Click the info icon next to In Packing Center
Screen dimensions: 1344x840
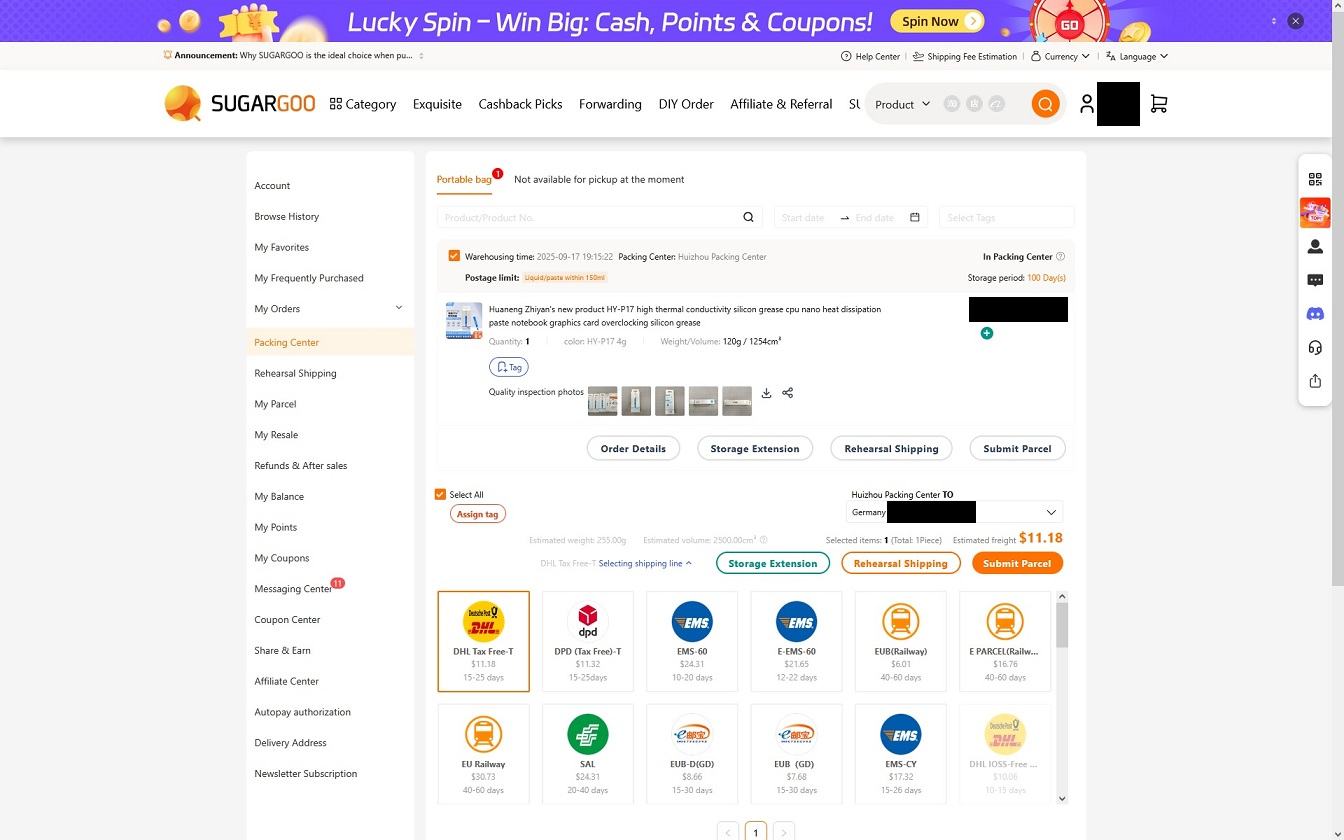pos(1061,256)
